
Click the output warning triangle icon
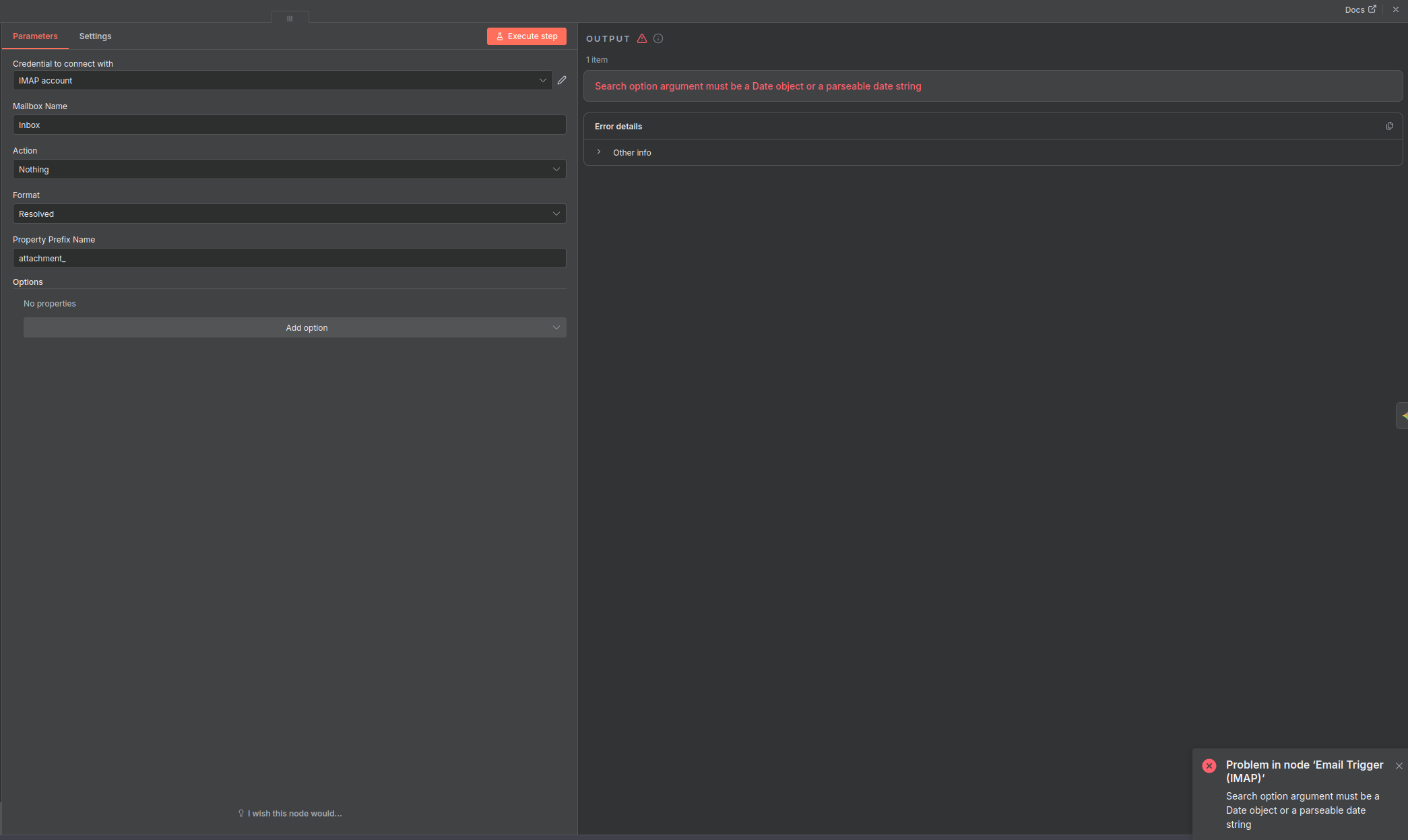point(642,38)
